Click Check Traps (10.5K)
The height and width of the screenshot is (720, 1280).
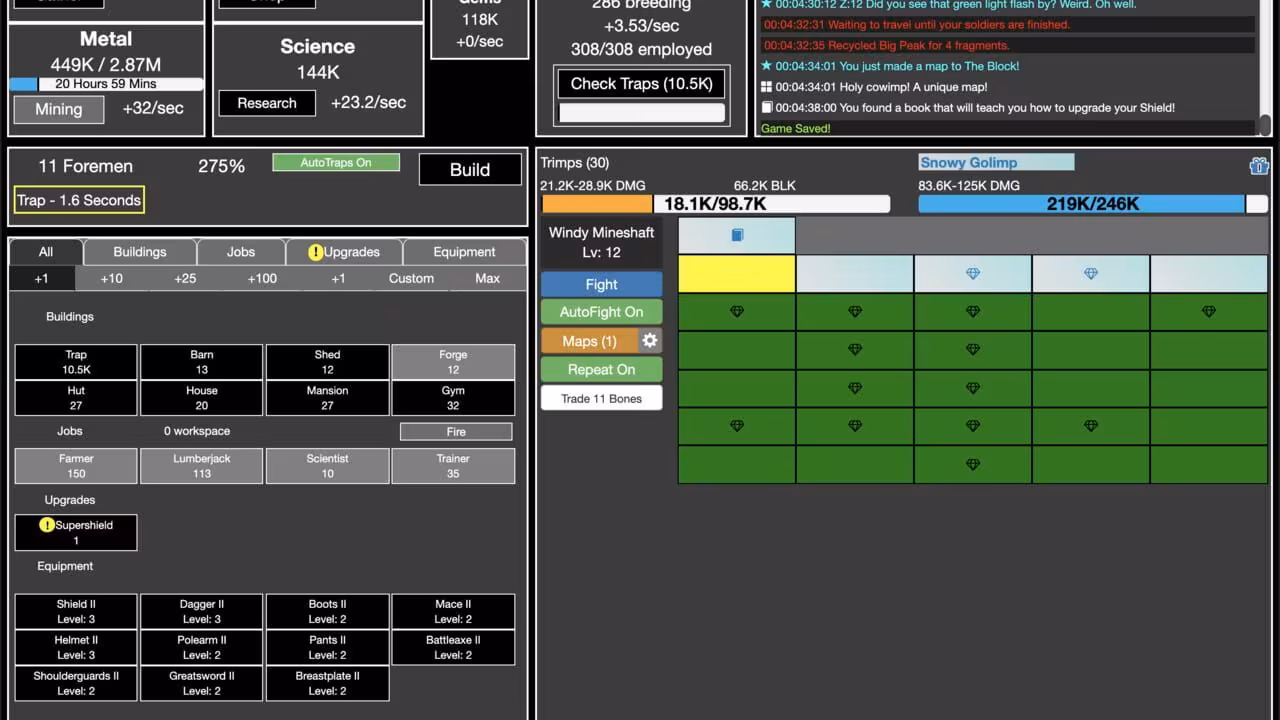point(641,84)
